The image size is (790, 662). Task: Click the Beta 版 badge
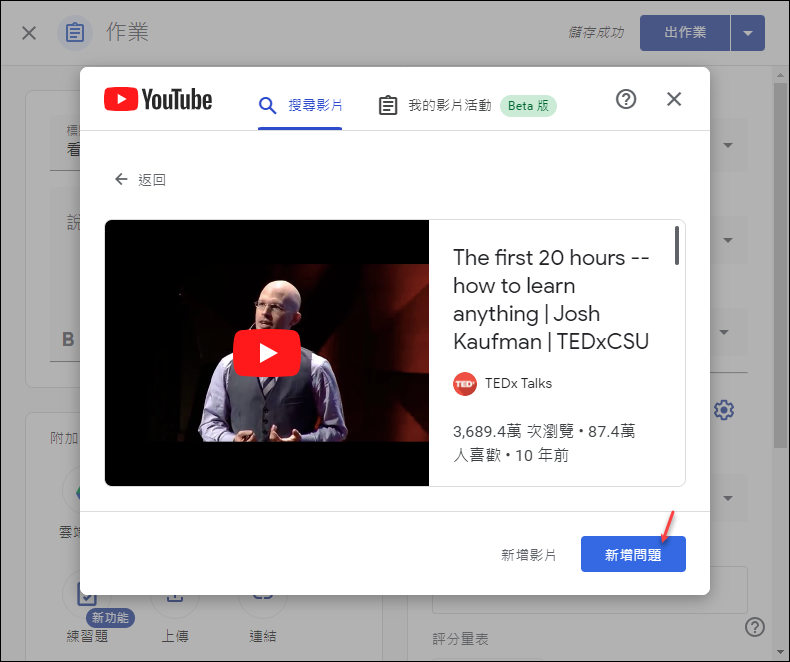pos(528,106)
